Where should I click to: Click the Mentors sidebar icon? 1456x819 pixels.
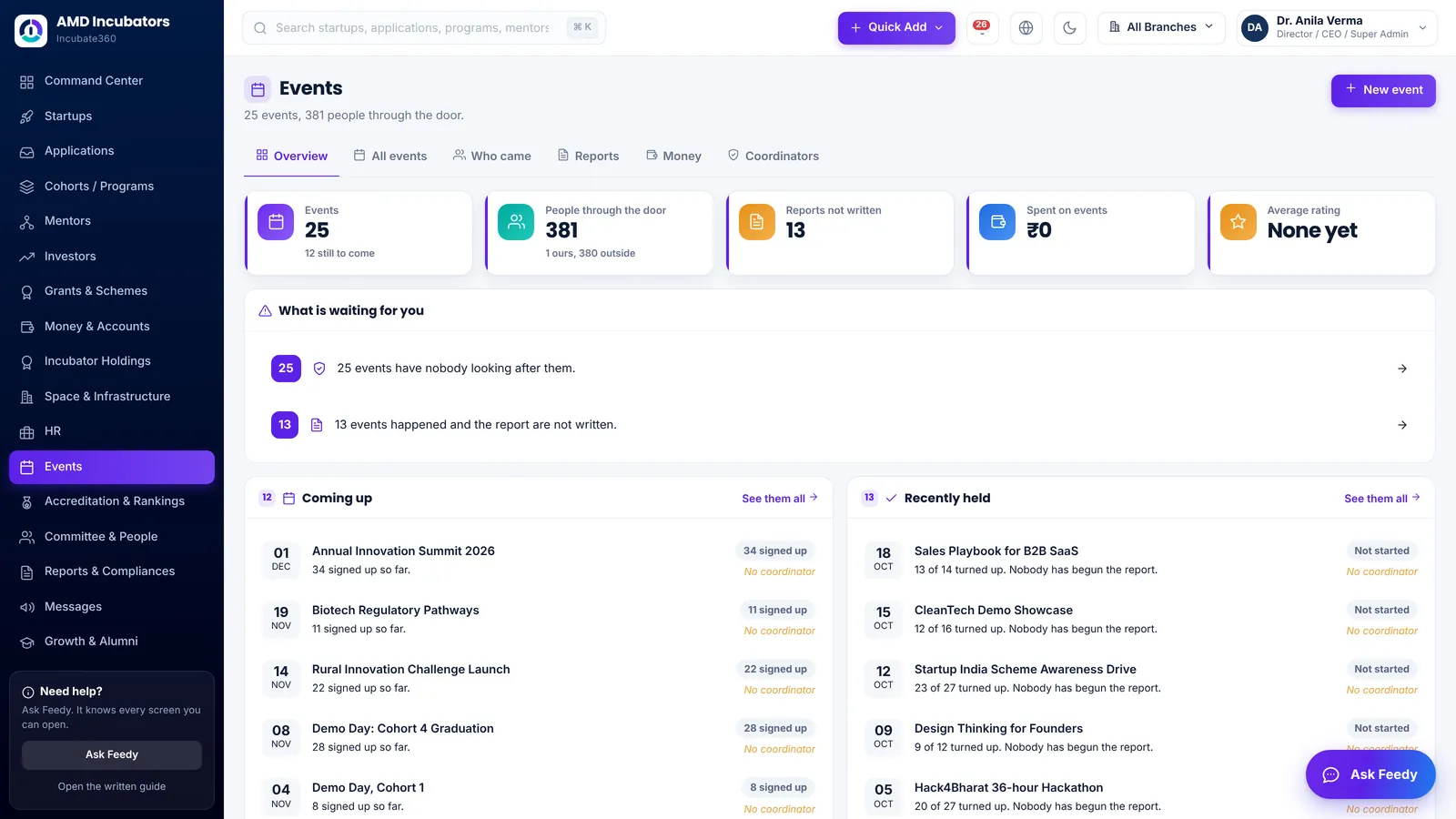(x=27, y=222)
